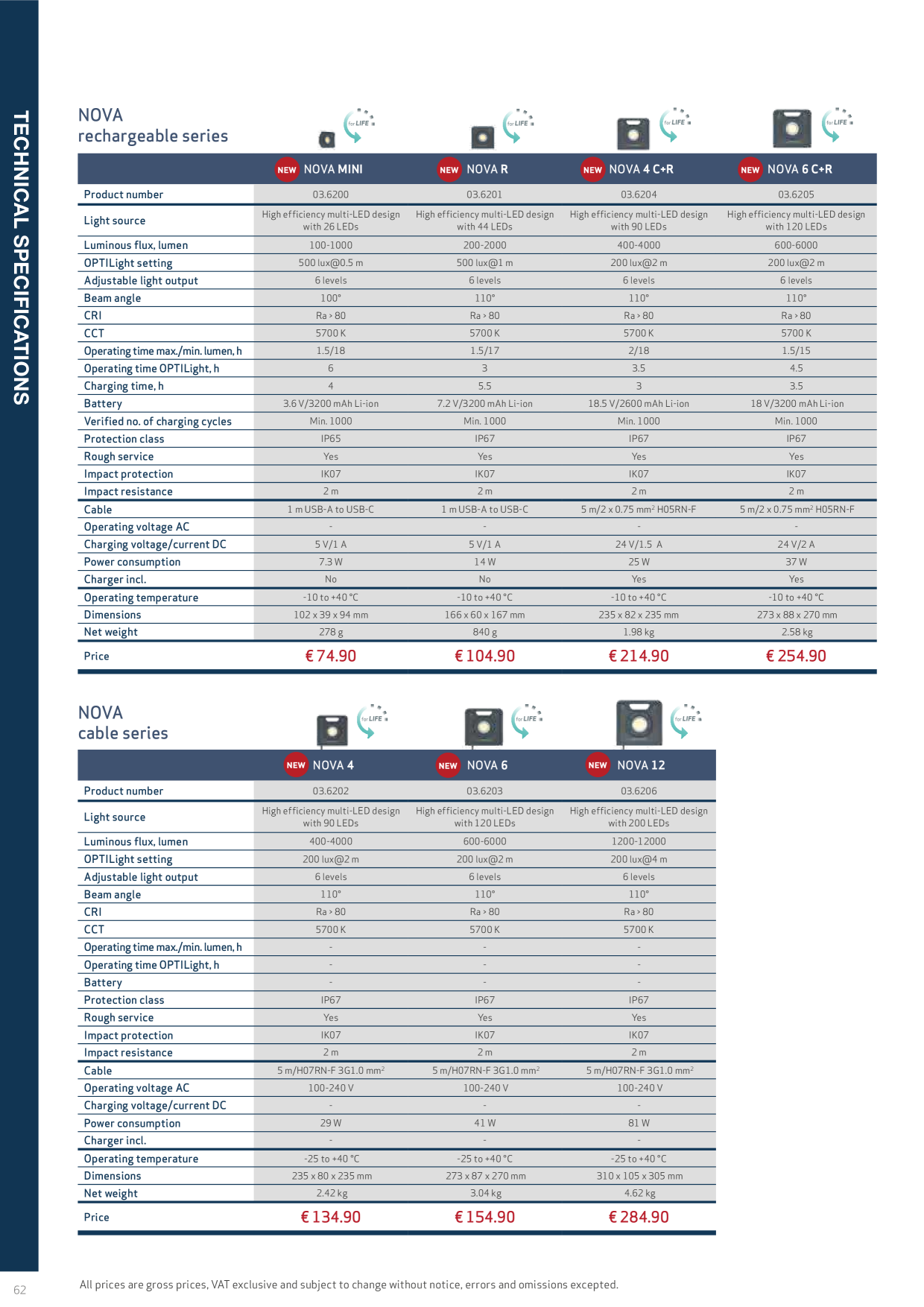Click dimensions 310 x 105 x 305 mm
The height and width of the screenshot is (1307, 924).
639,1176
